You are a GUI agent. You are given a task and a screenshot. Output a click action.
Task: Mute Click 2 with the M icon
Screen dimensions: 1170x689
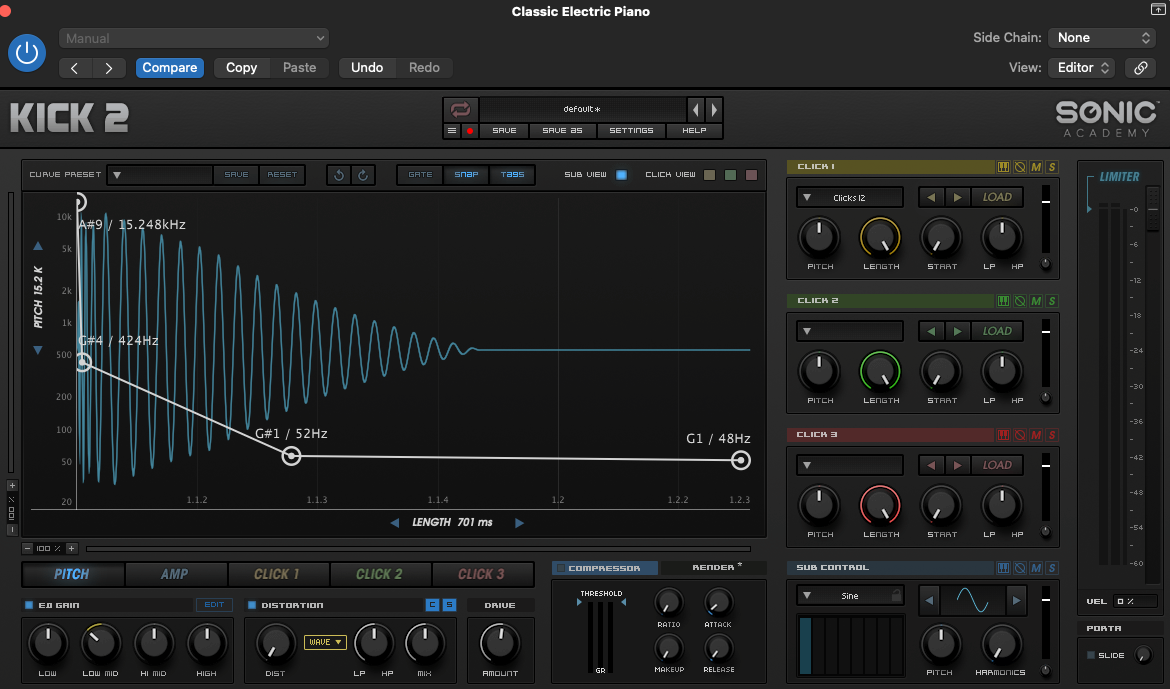tap(1036, 301)
